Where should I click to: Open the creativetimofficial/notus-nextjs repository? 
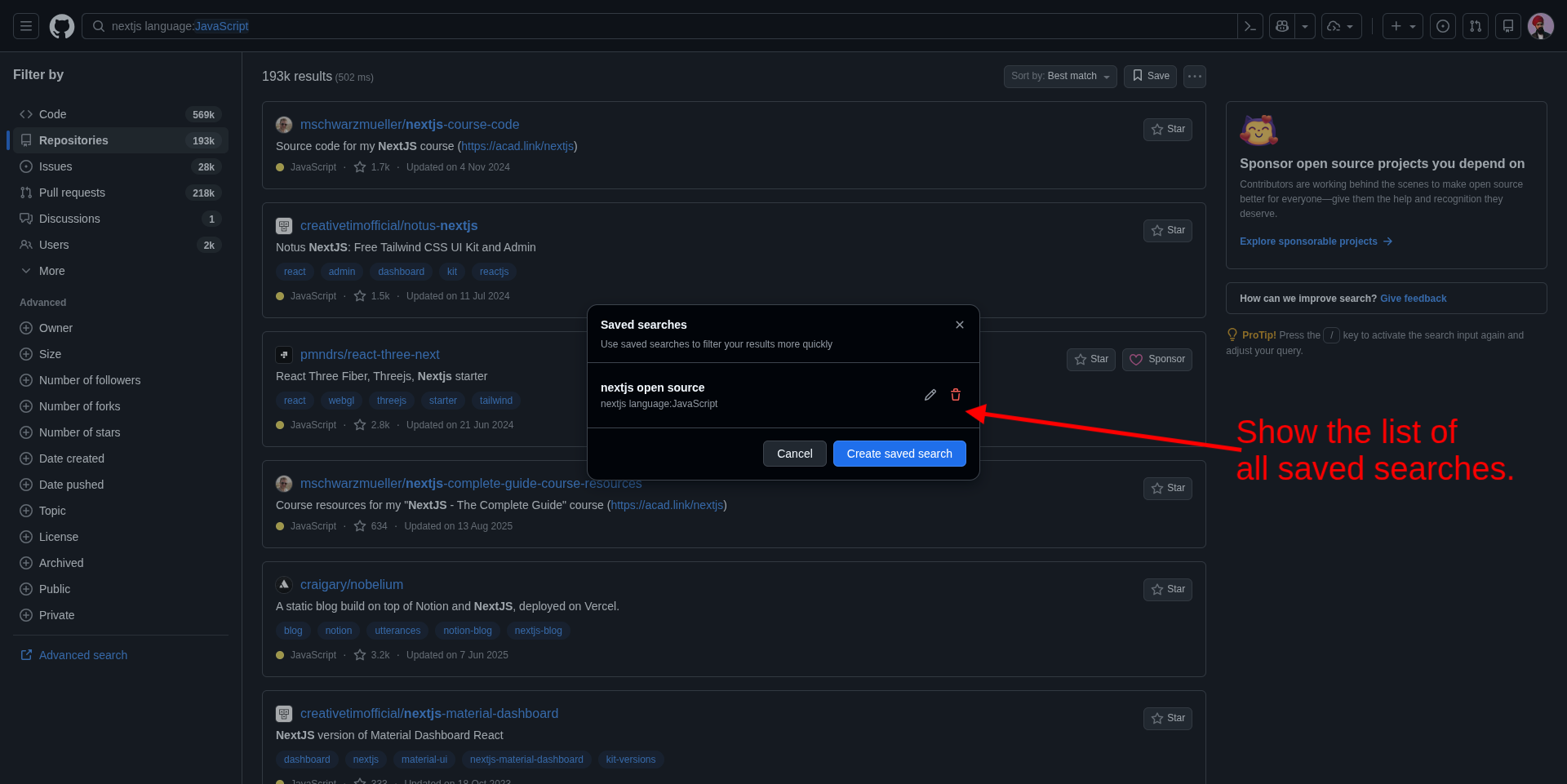coord(389,226)
